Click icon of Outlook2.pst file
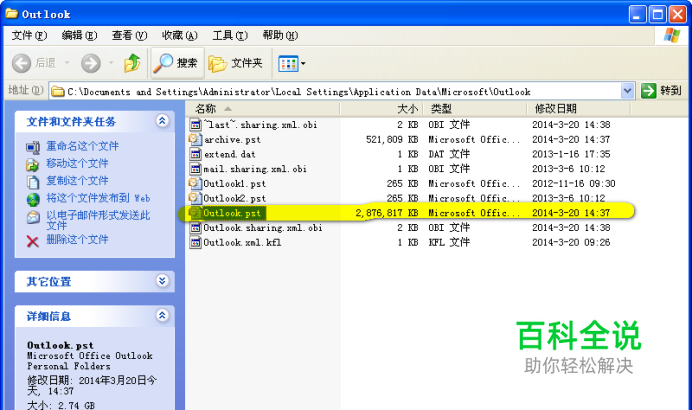The height and width of the screenshot is (410, 692). (196, 198)
